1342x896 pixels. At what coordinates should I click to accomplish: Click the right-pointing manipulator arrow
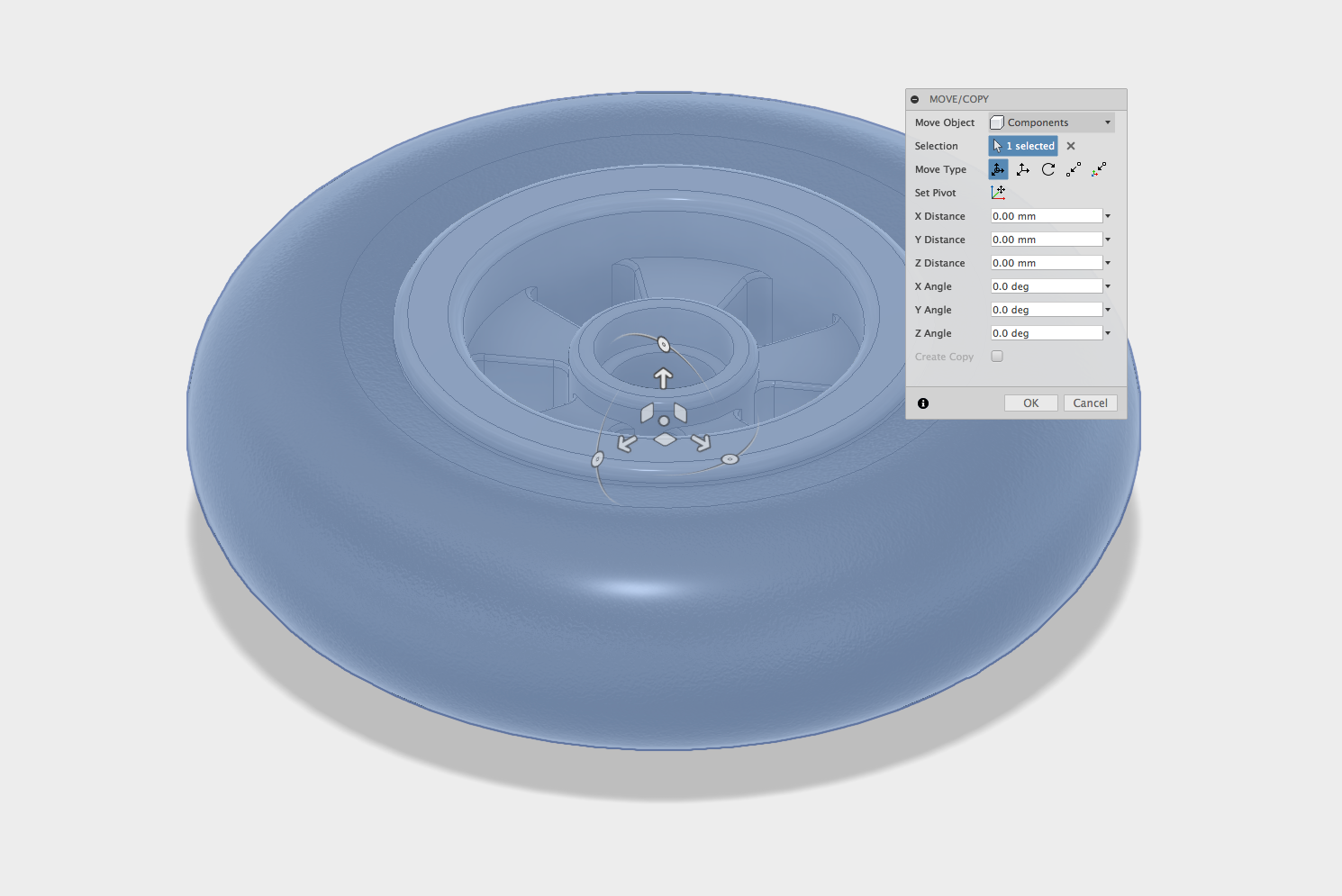701,442
